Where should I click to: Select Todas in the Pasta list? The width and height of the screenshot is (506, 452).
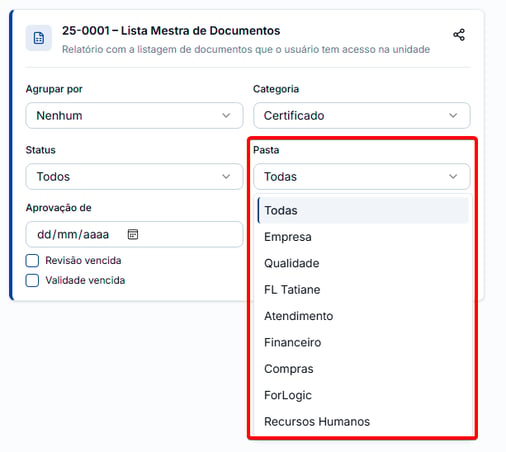(x=363, y=210)
